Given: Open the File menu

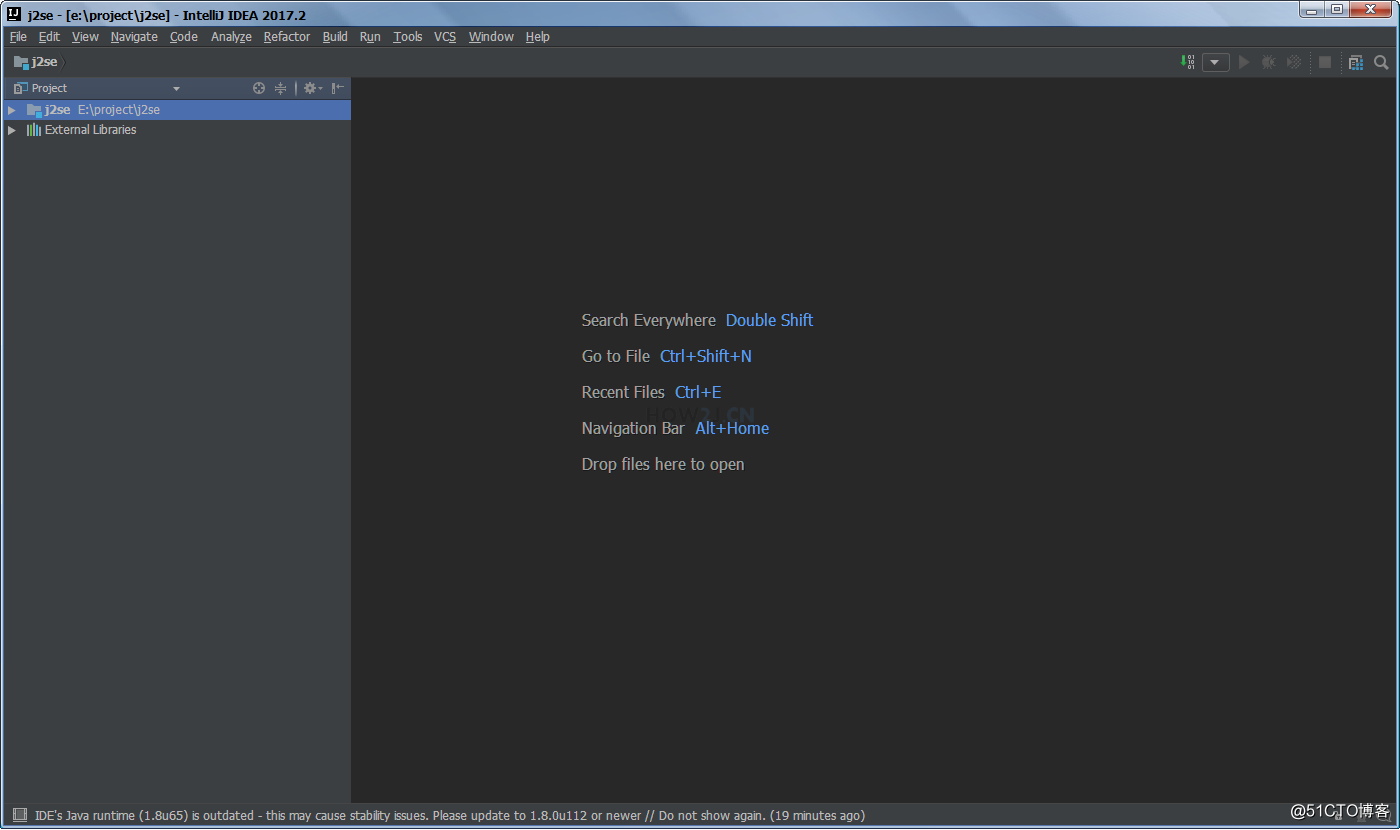Looking at the screenshot, I should (x=18, y=37).
